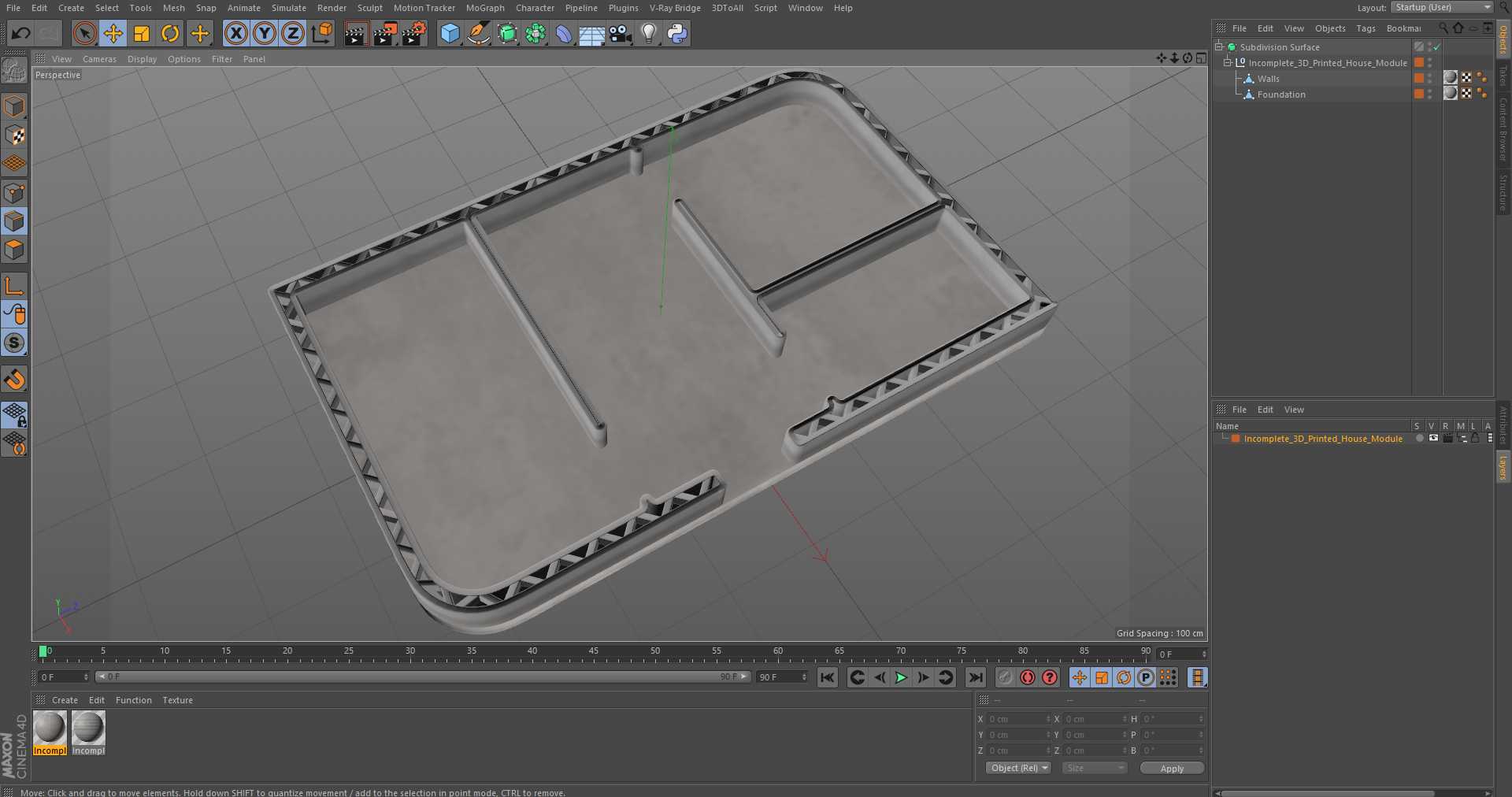
Task: Toggle Snap magnet icon in left toolbar
Action: coord(14,380)
